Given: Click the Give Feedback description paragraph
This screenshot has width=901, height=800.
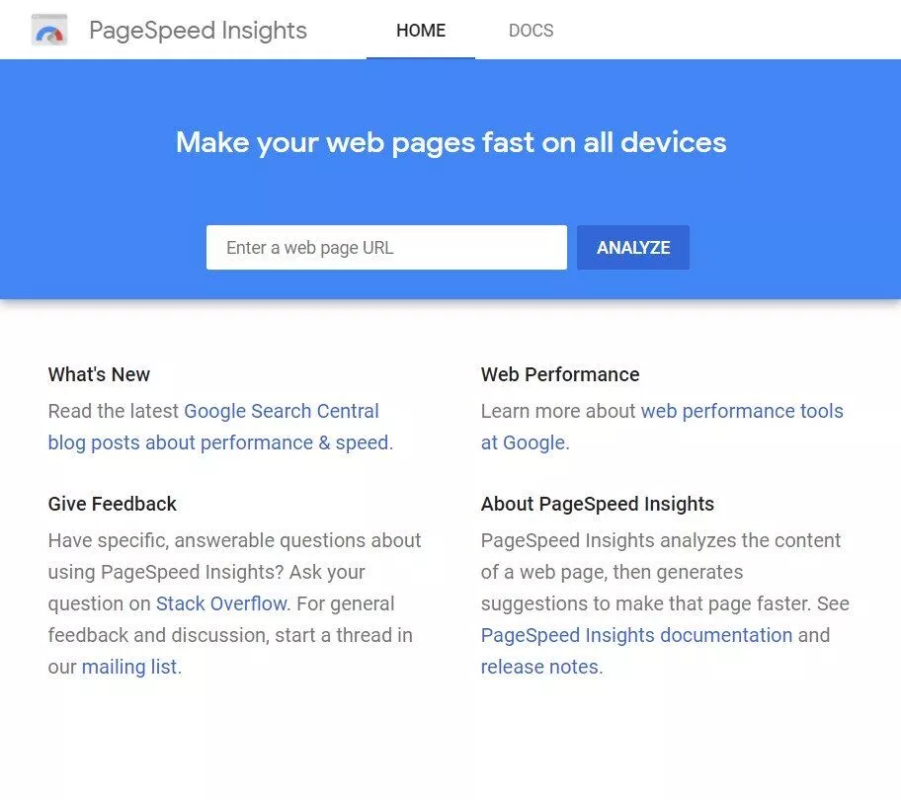Looking at the screenshot, I should click(234, 604).
